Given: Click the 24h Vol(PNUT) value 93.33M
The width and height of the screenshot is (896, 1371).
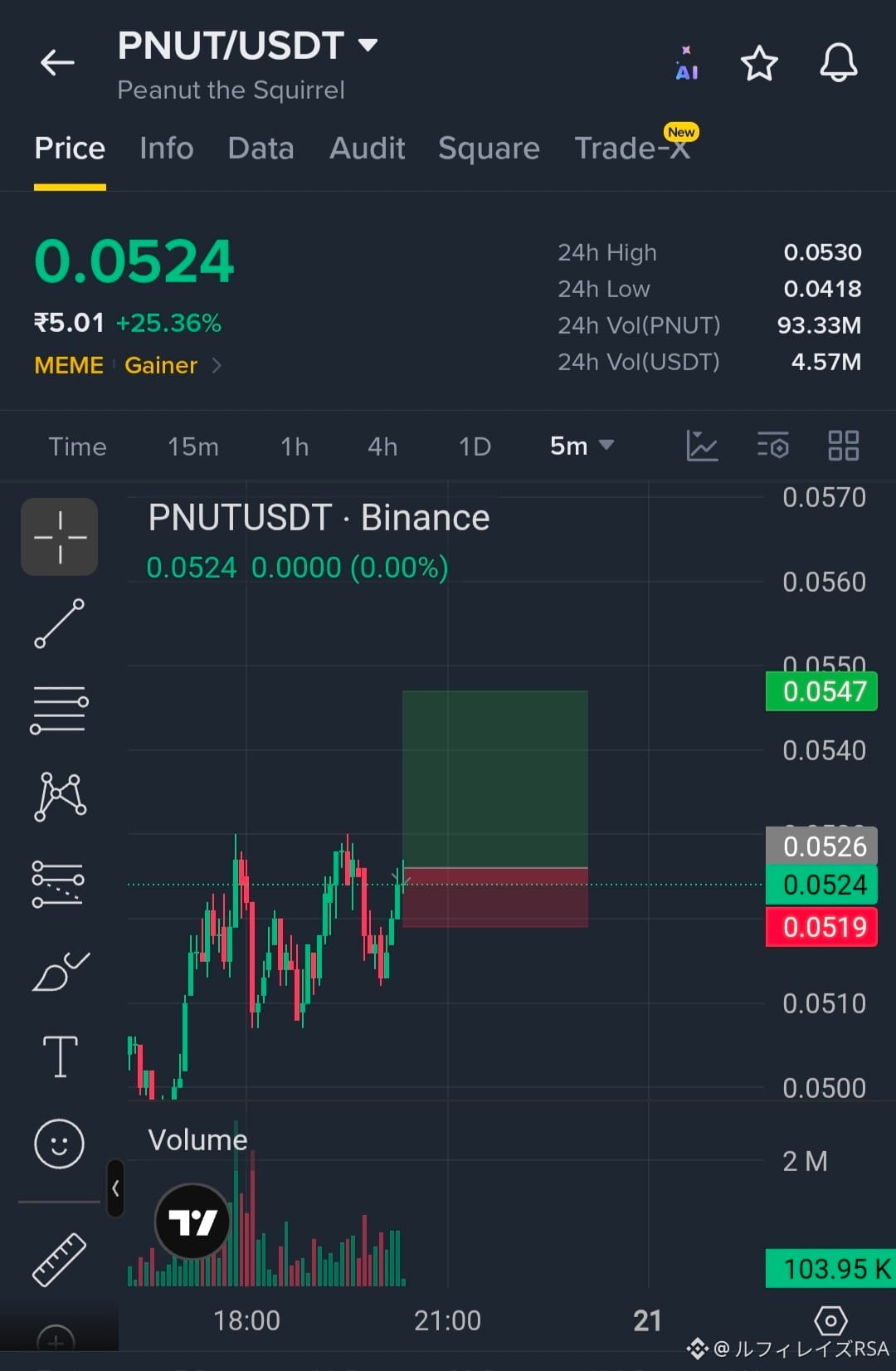Looking at the screenshot, I should tap(819, 325).
